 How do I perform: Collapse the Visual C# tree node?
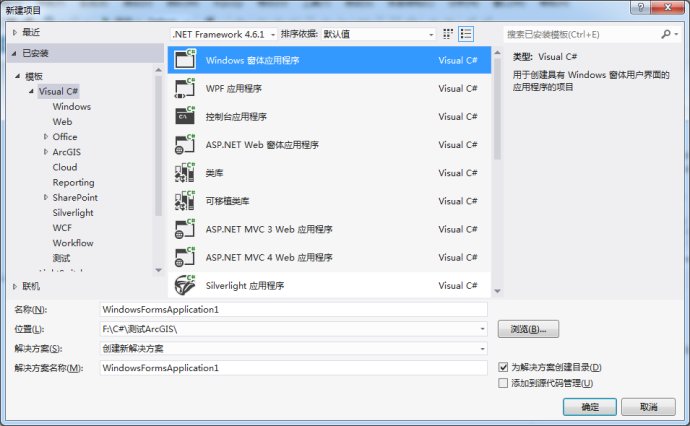coord(31,92)
